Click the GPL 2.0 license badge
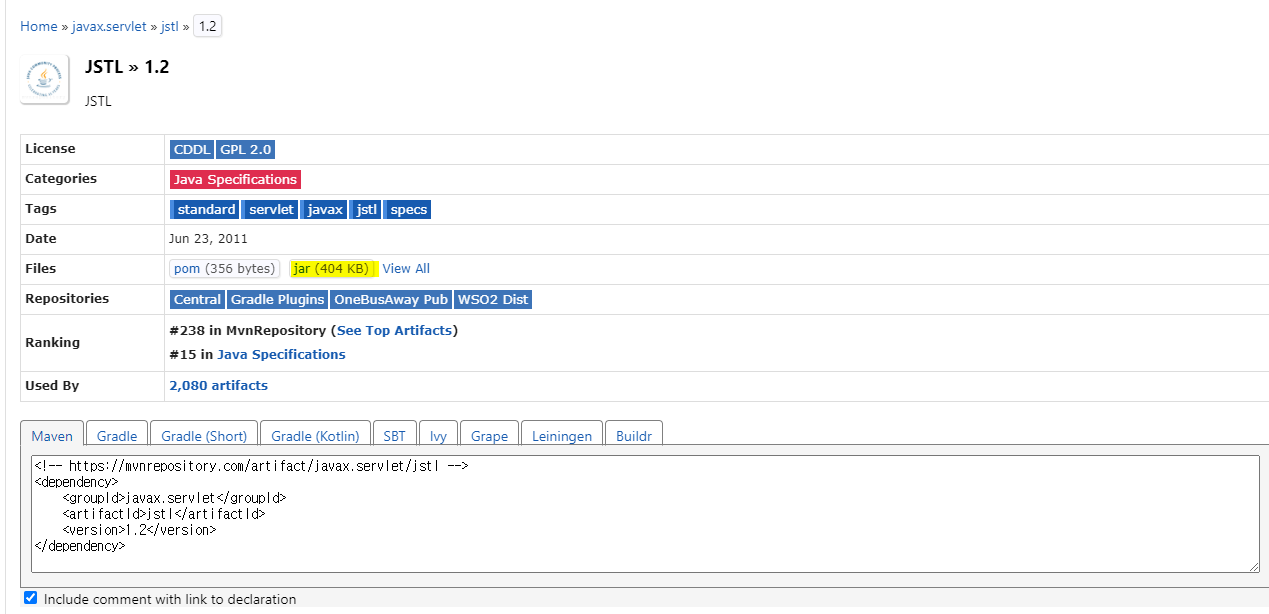Image resolution: width=1269 pixels, height=614 pixels. tap(246, 149)
